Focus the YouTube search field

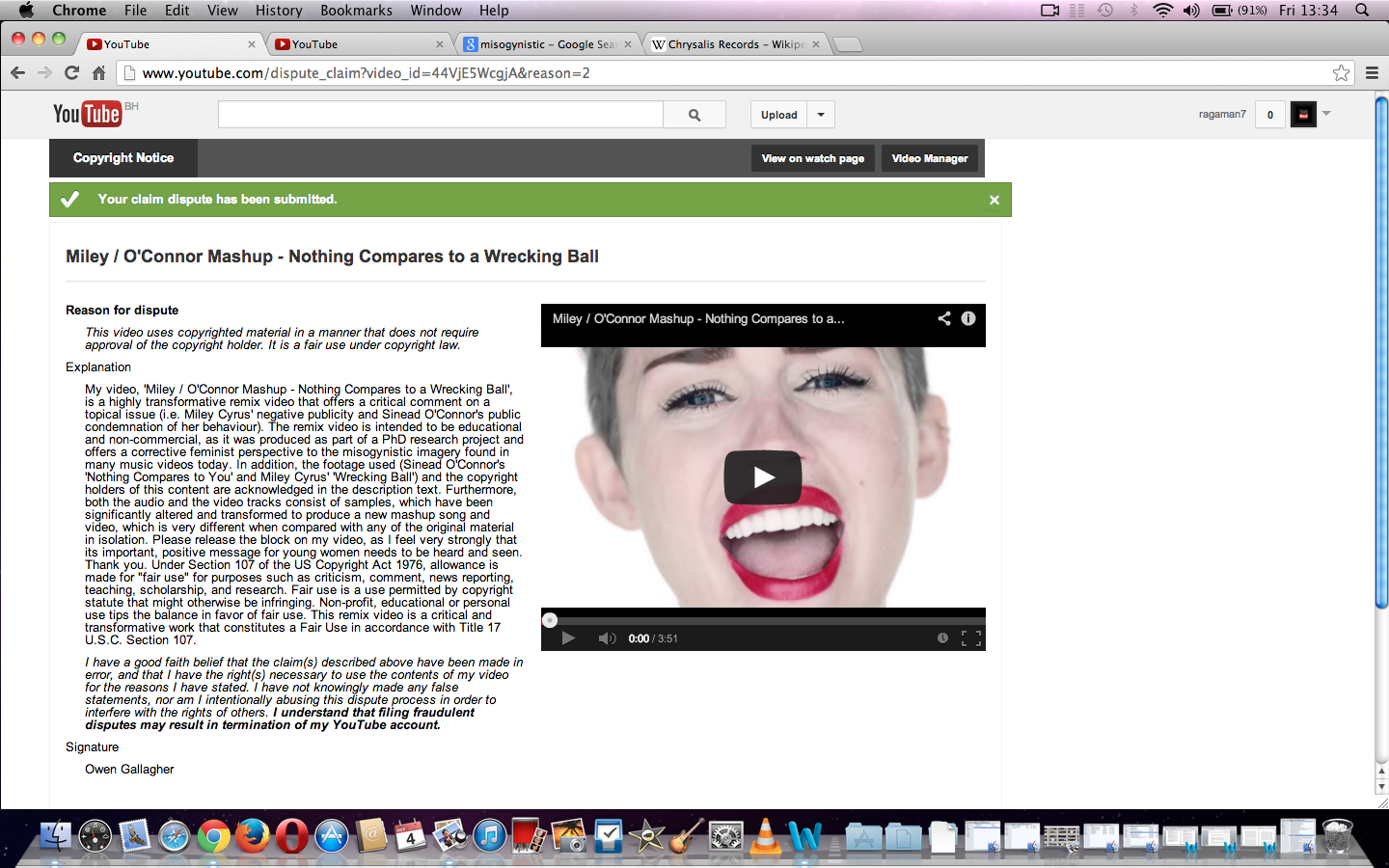click(x=441, y=115)
